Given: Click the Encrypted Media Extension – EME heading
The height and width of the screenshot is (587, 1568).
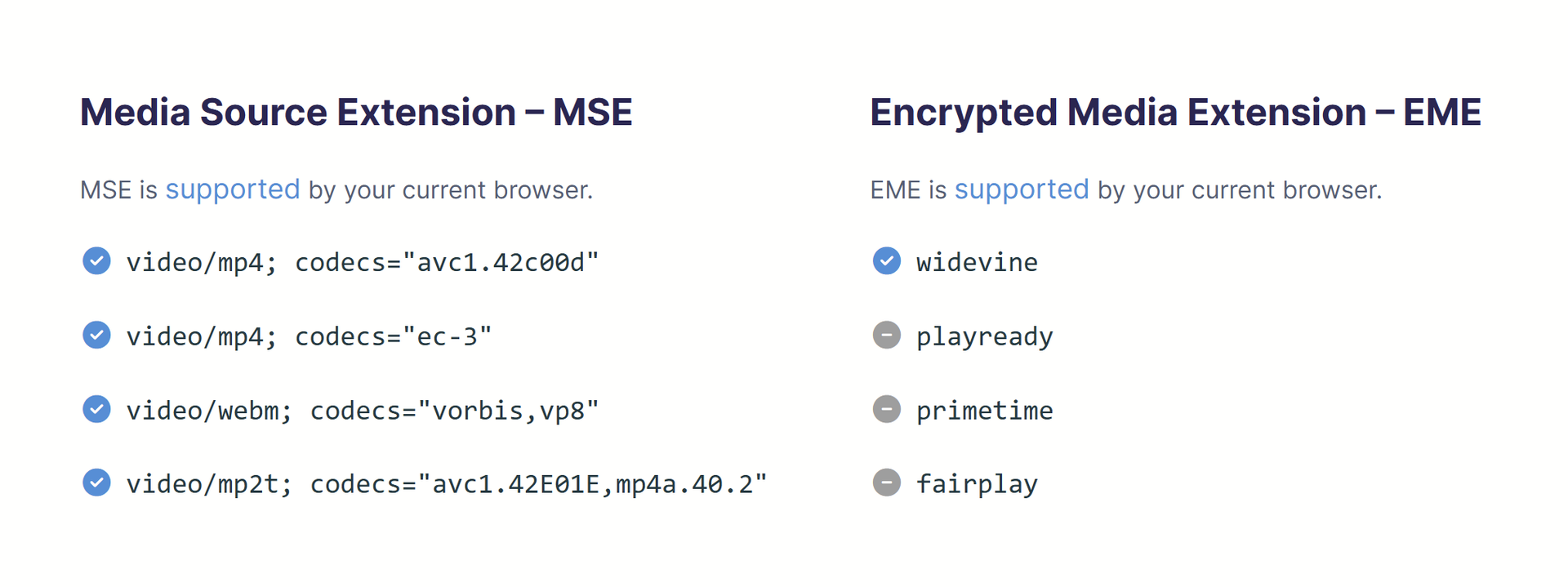Looking at the screenshot, I should point(1175,112).
